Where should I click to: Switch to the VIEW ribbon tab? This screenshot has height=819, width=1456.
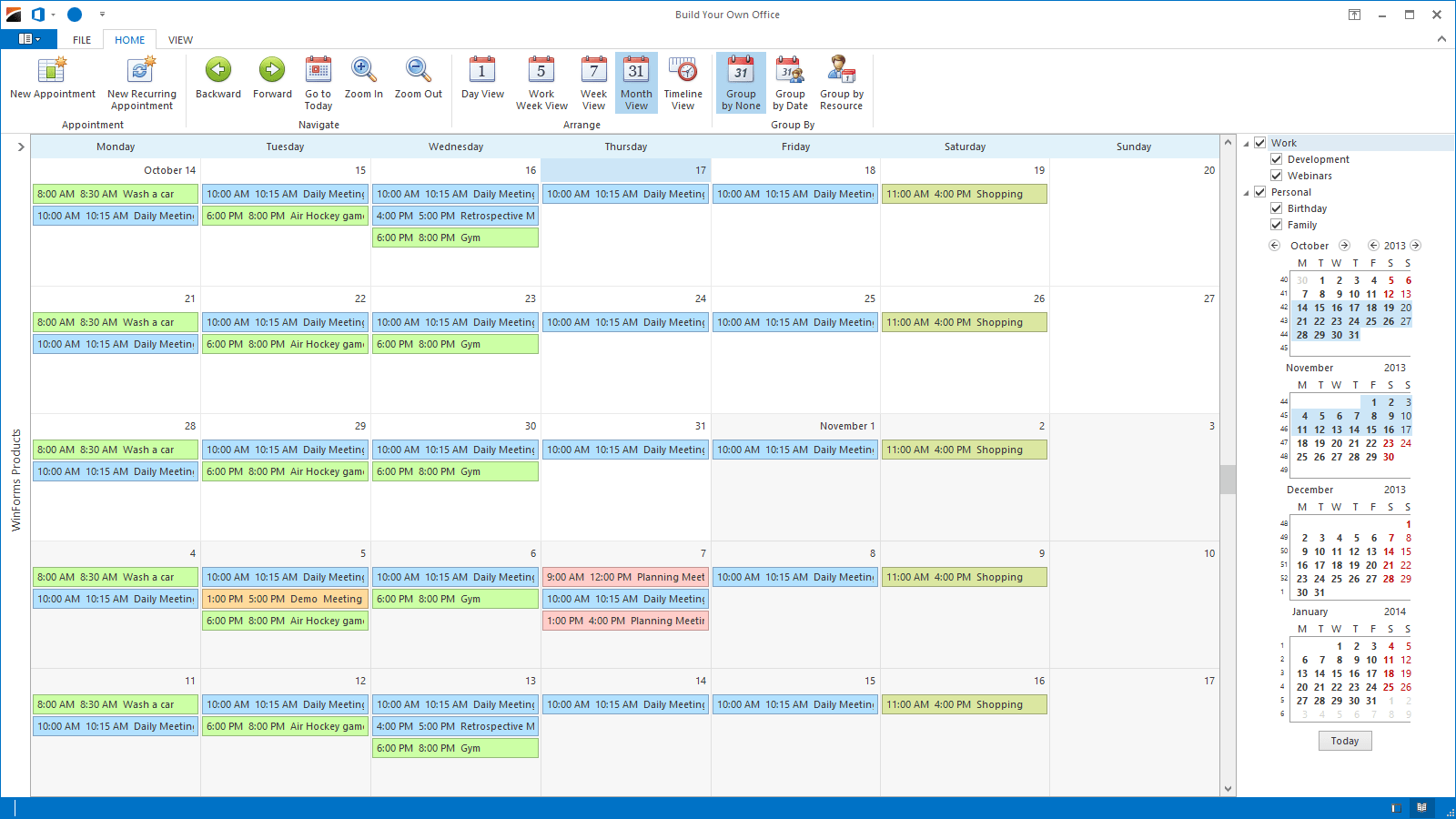180,40
